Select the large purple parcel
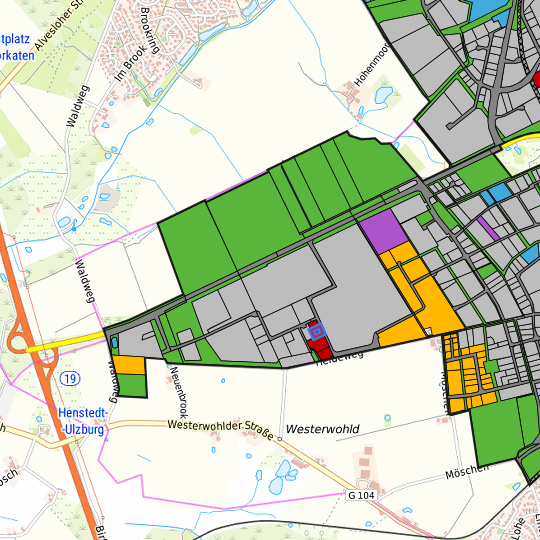 383,231
